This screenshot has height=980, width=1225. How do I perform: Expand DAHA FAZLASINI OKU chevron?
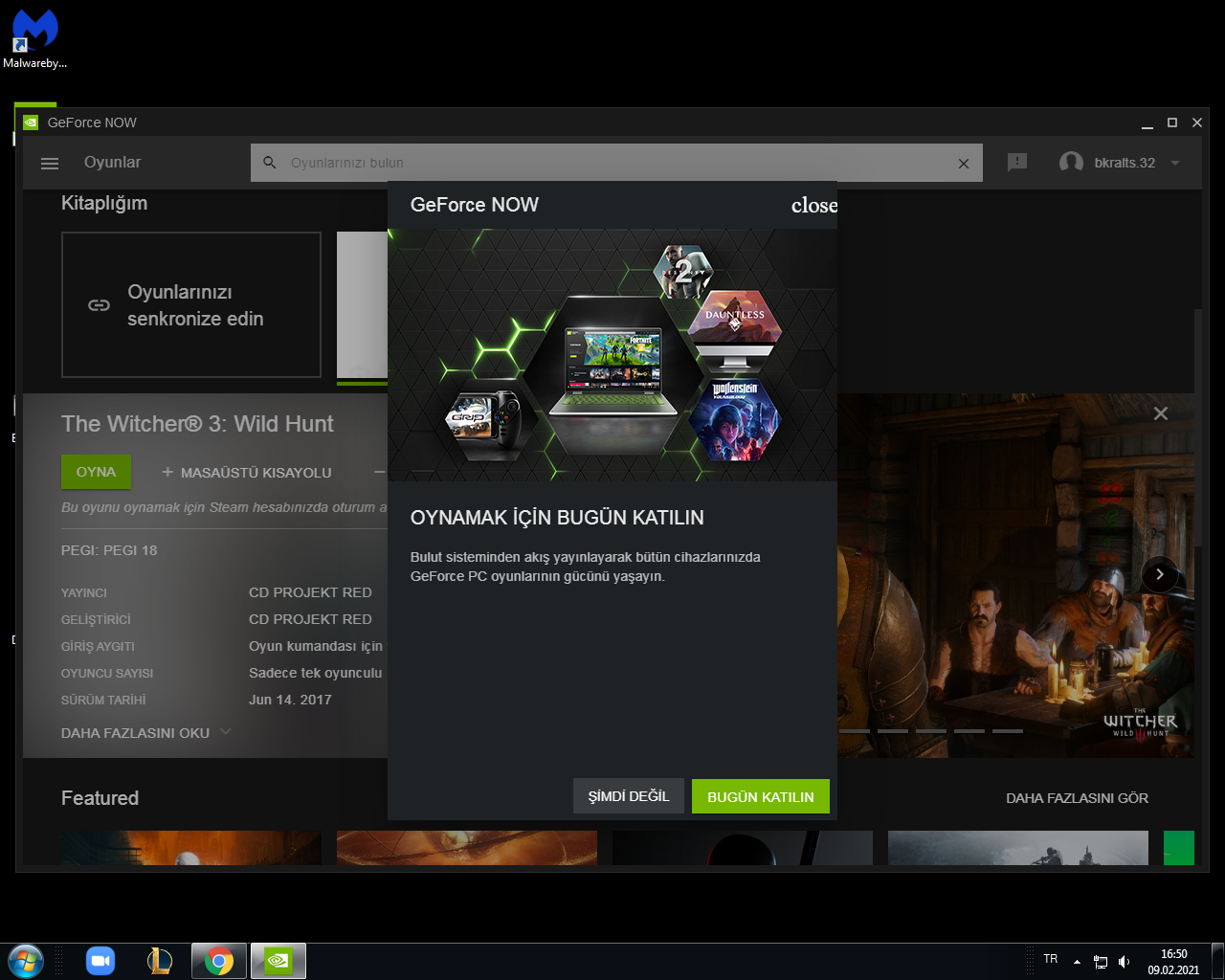click(226, 732)
